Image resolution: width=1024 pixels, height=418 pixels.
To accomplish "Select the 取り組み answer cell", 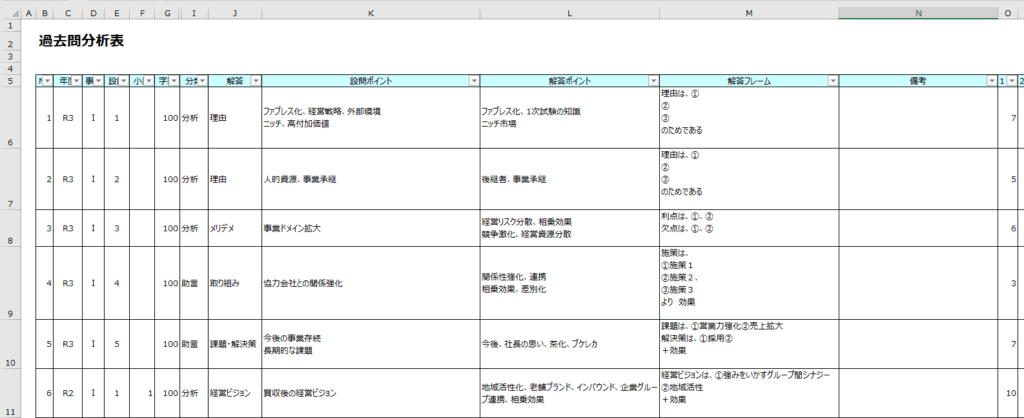I will 235,283.
